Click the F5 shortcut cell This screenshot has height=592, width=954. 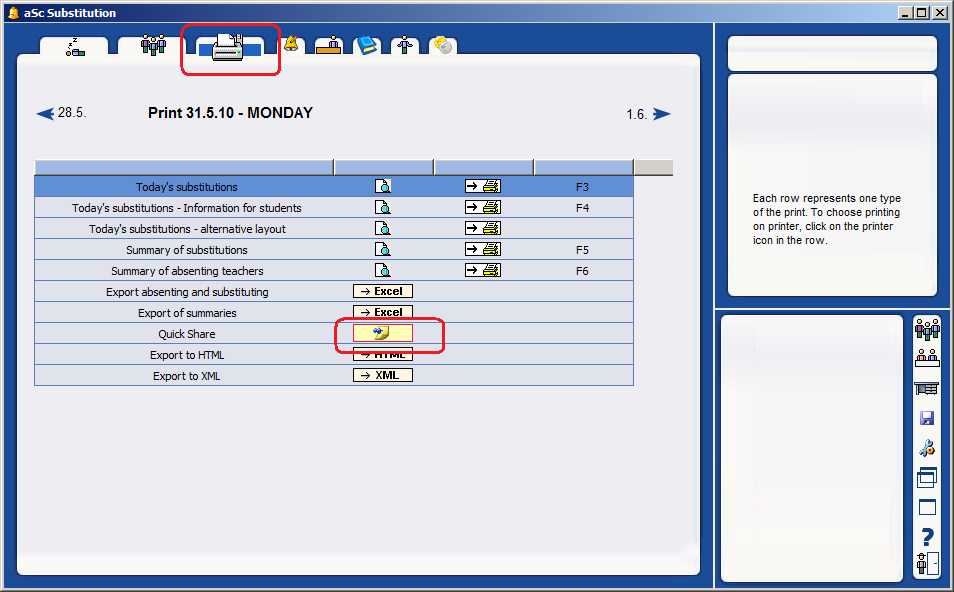pos(582,250)
